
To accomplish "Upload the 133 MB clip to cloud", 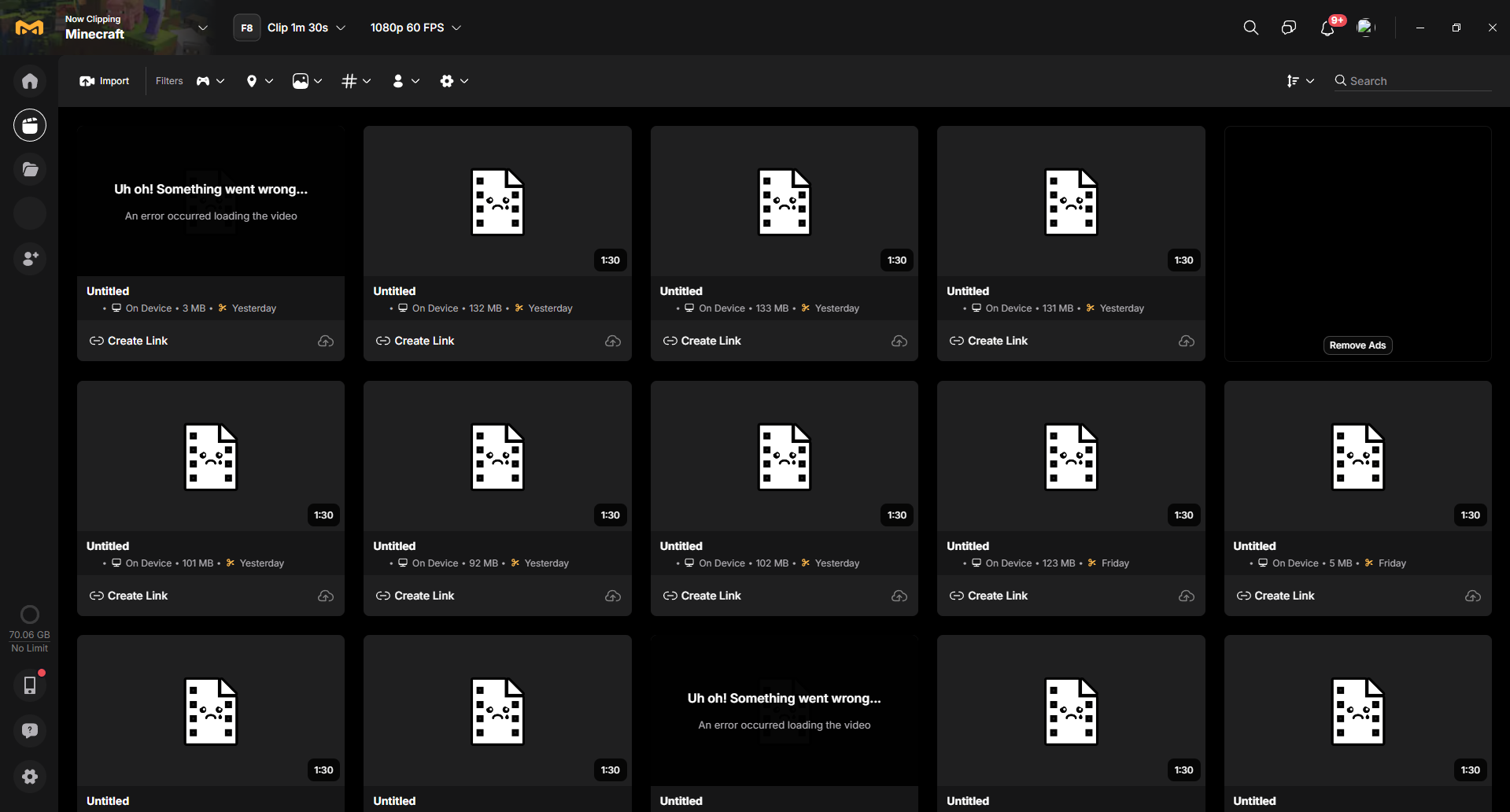I will pyautogui.click(x=899, y=341).
